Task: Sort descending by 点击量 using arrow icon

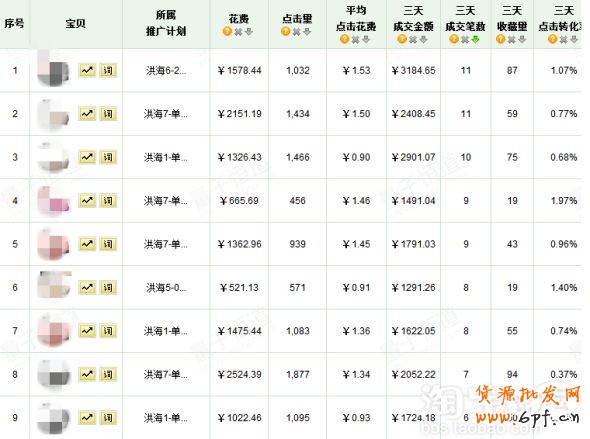Action: pyautogui.click(x=307, y=32)
